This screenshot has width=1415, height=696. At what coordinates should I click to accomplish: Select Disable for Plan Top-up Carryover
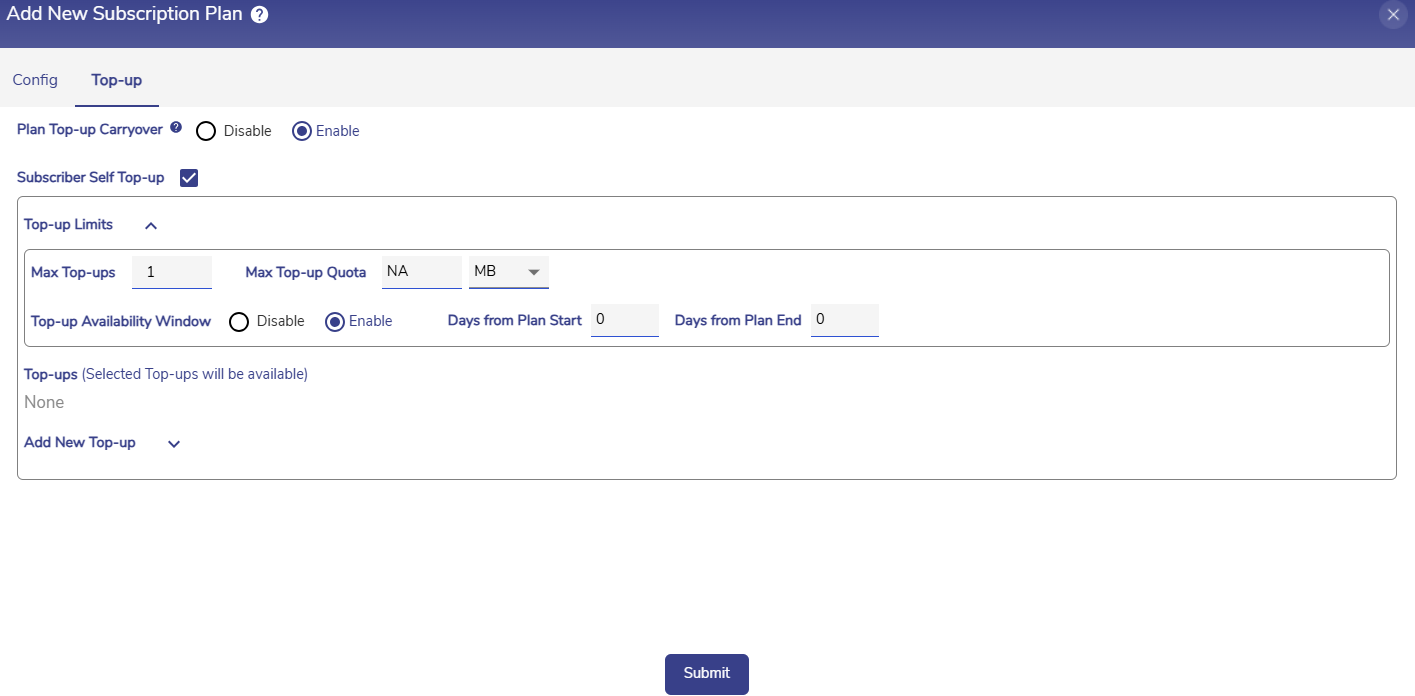pos(206,131)
